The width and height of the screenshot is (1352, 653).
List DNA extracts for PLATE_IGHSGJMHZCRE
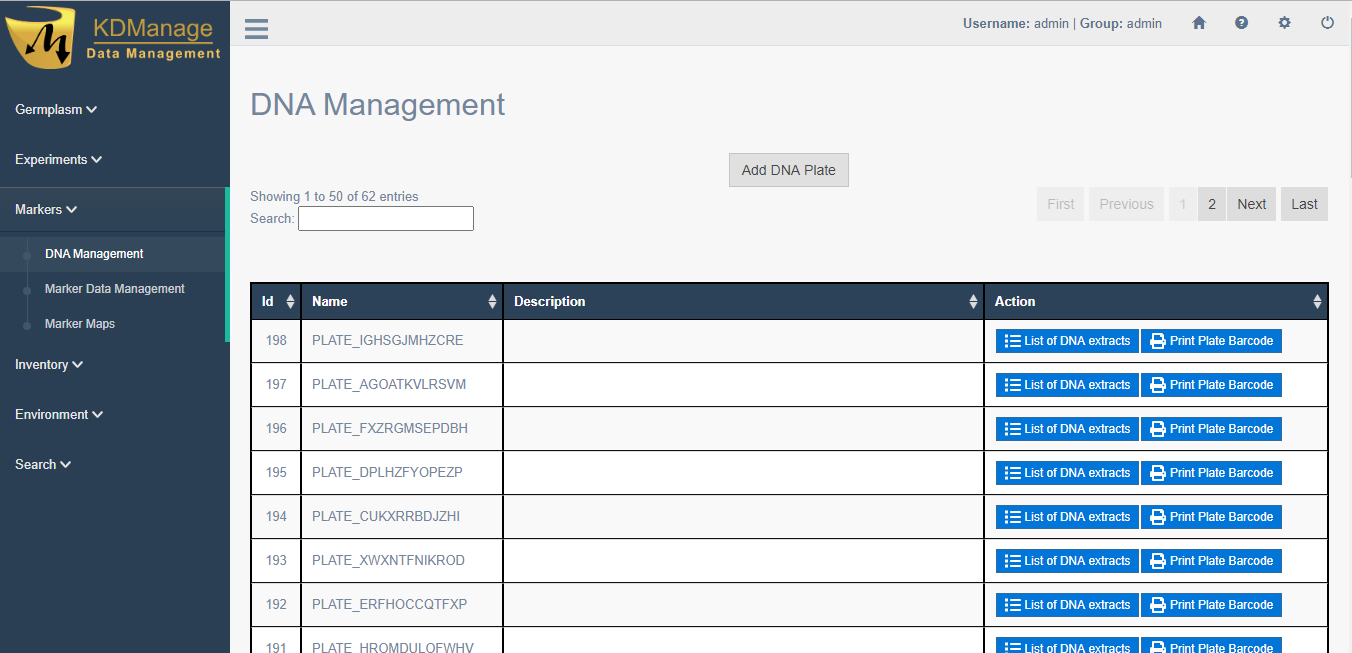1067,341
